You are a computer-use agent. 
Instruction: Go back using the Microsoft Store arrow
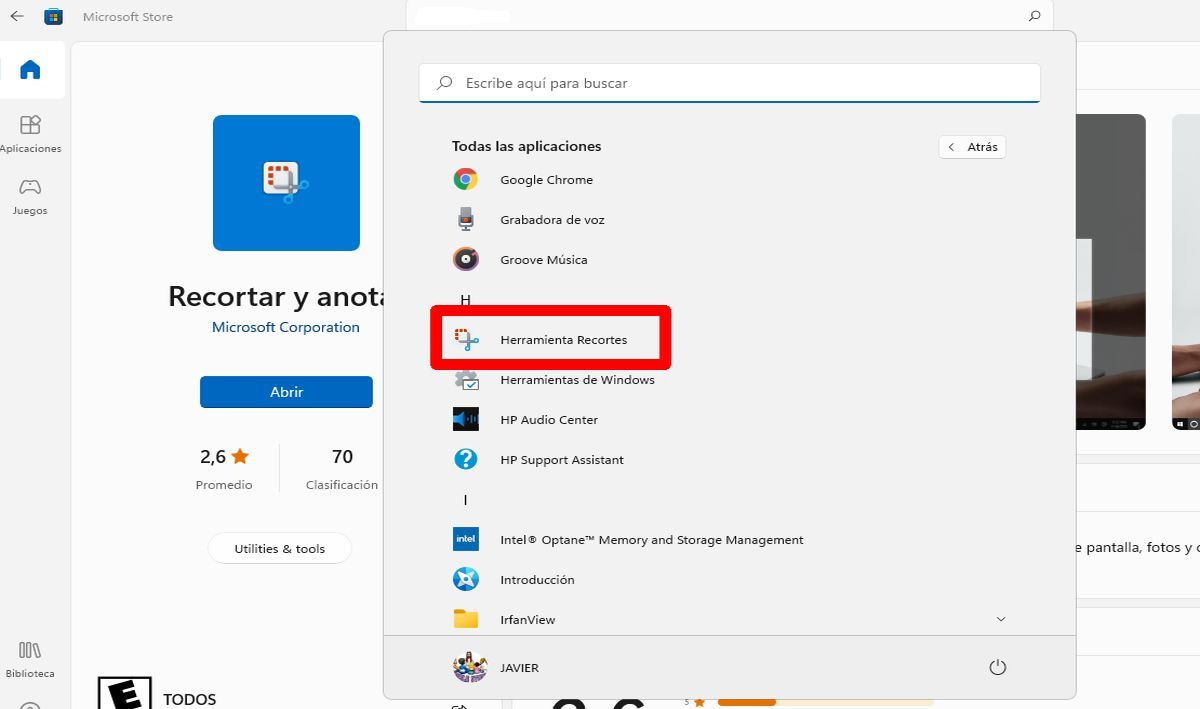pos(17,16)
